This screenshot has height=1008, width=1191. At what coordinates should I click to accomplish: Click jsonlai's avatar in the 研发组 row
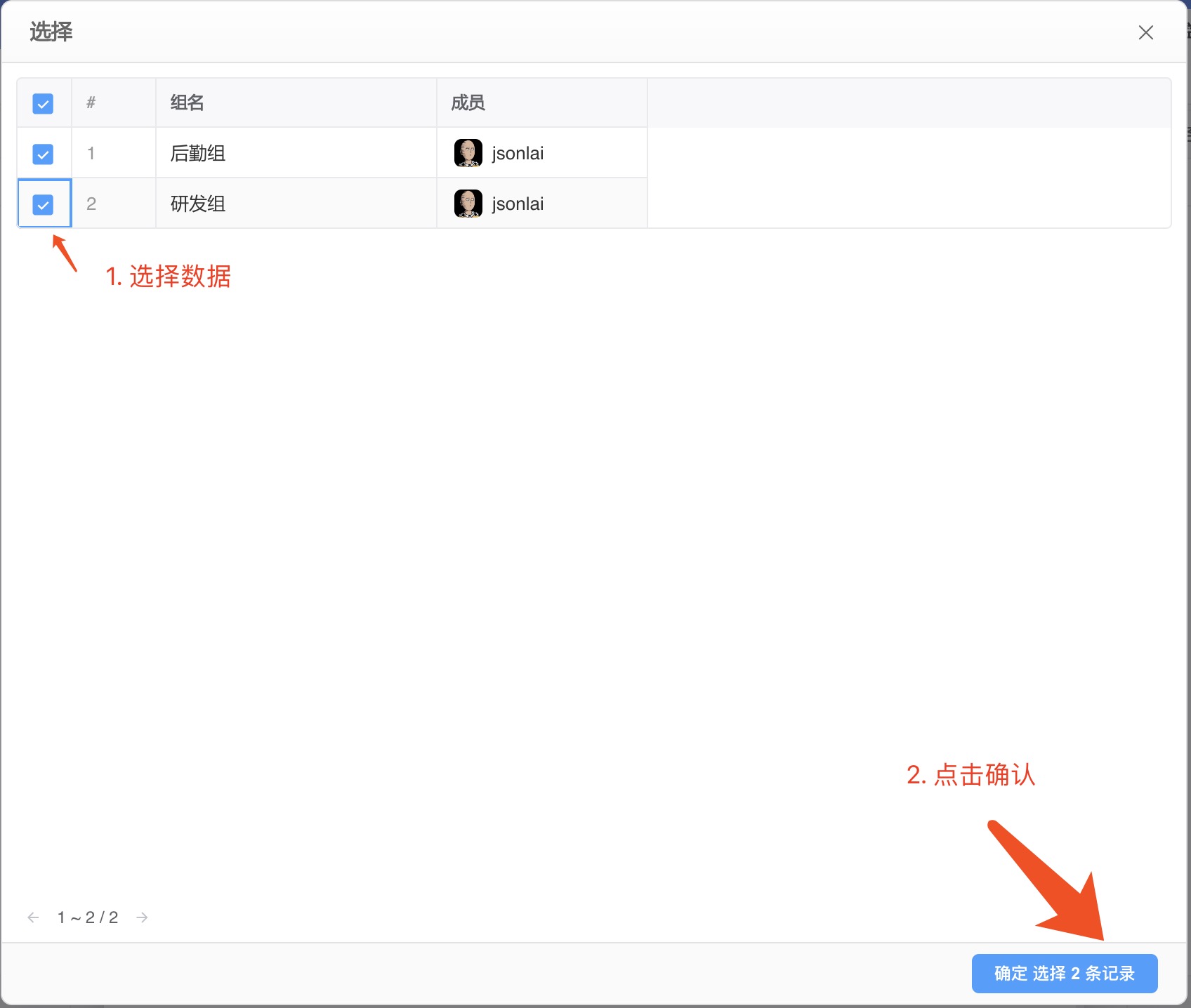coord(467,203)
